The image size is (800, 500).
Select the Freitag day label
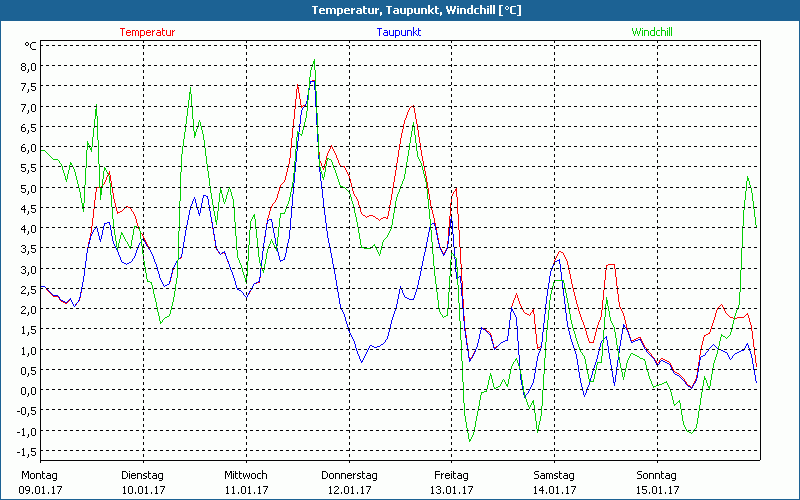click(x=451, y=475)
